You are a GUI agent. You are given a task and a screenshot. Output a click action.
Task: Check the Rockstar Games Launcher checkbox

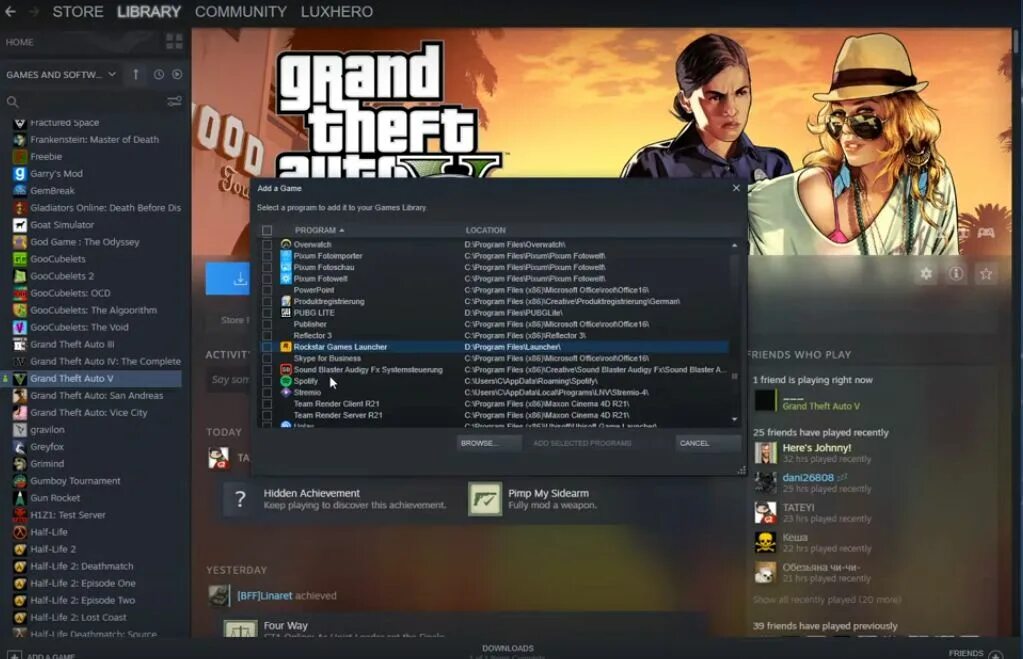pyautogui.click(x=267, y=346)
